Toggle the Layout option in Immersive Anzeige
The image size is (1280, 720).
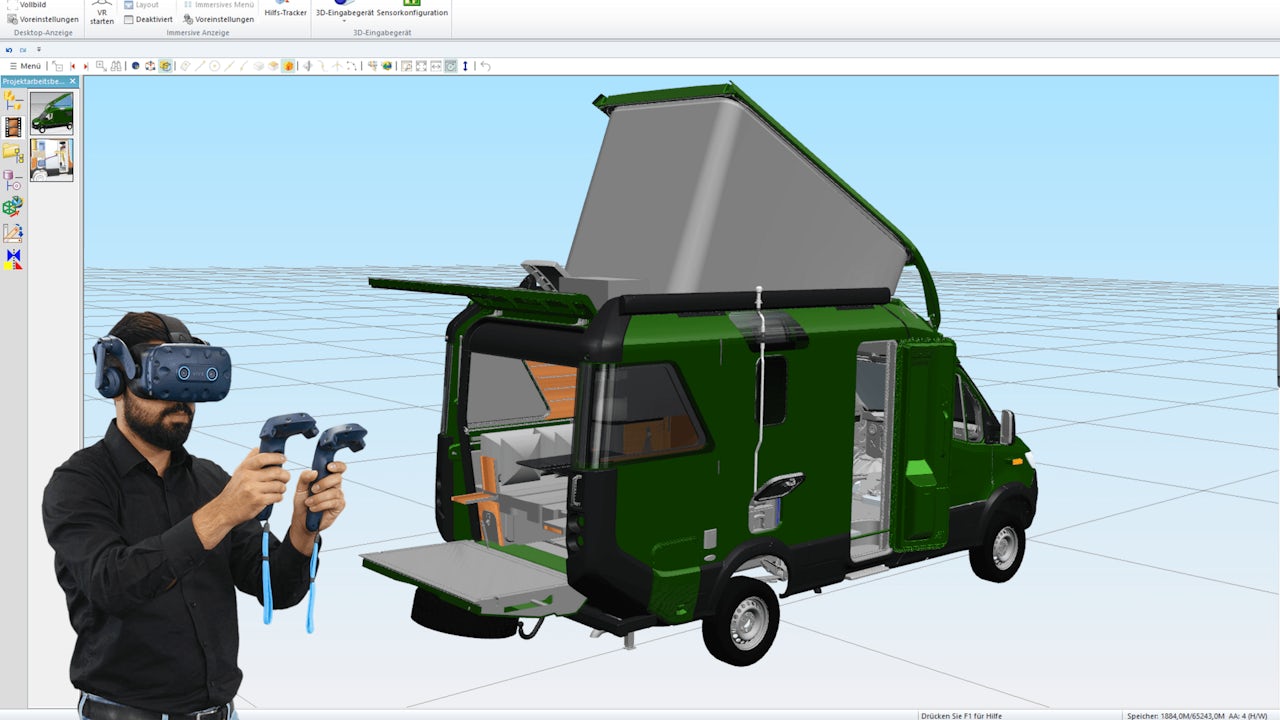[x=140, y=5]
